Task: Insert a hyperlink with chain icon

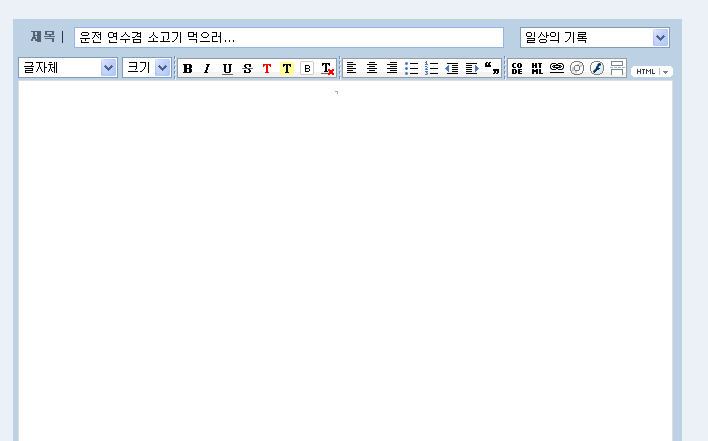Action: point(557,68)
